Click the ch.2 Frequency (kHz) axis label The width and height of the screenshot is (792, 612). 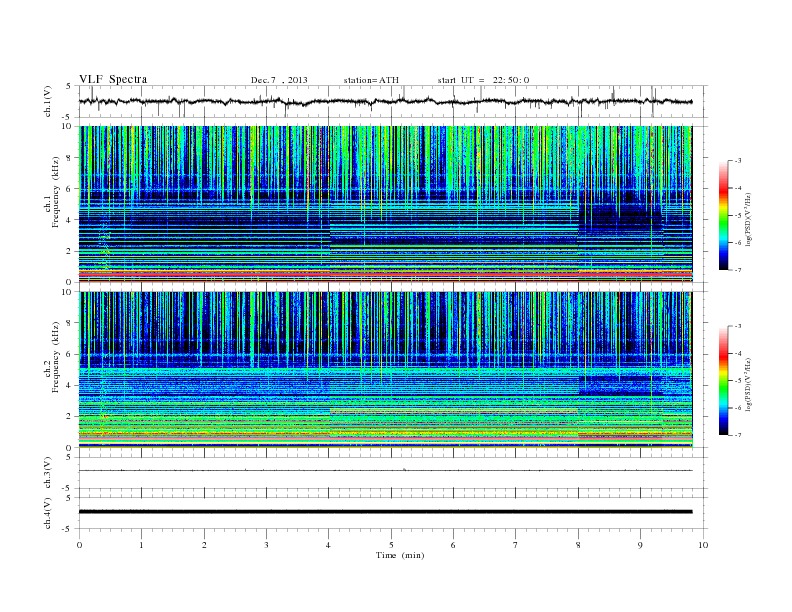coord(56,357)
